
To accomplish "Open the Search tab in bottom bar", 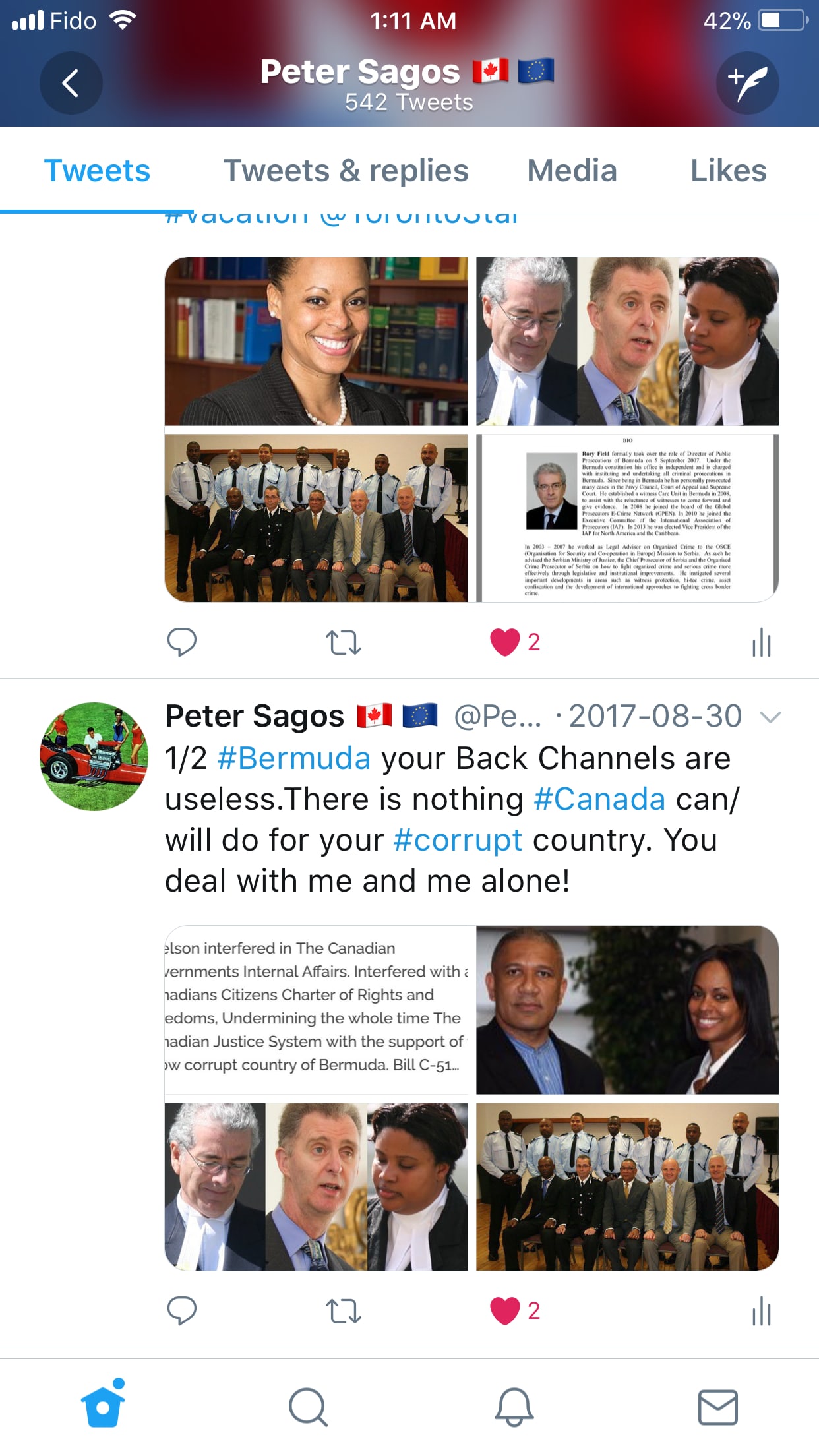I will point(308,1407).
